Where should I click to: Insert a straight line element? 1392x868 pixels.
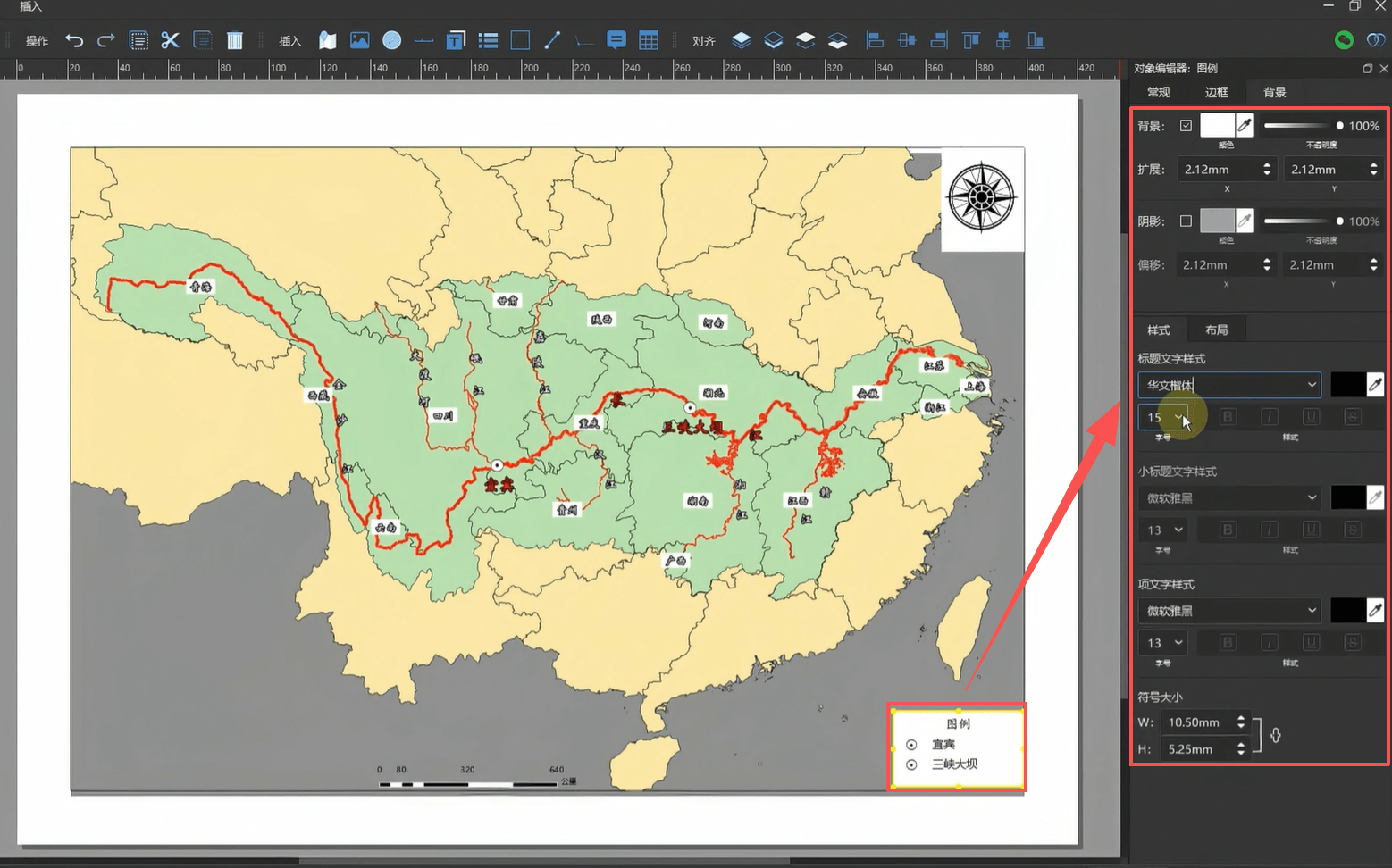point(552,40)
